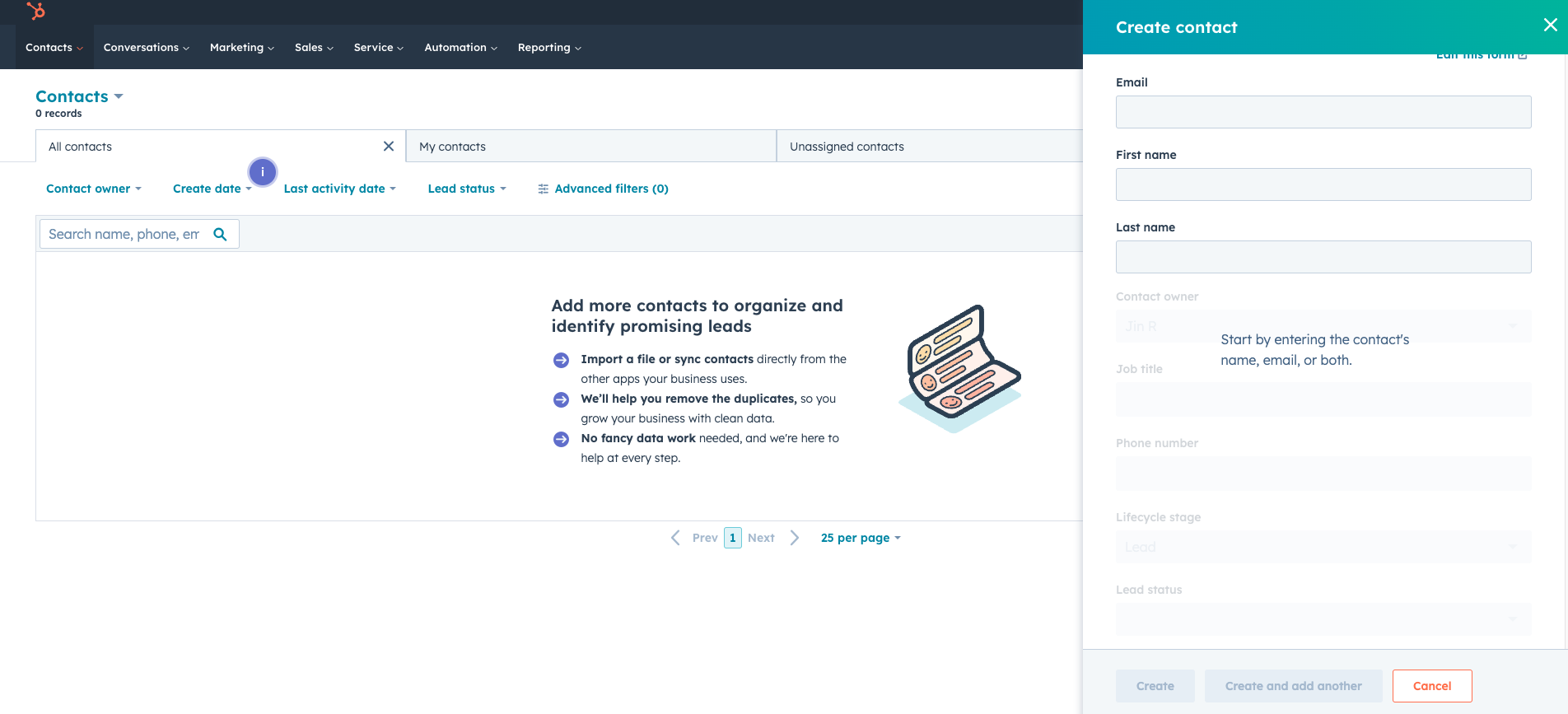Viewport: 1568px width, 714px height.
Task: Click the Advanced filters icon
Action: 543,189
